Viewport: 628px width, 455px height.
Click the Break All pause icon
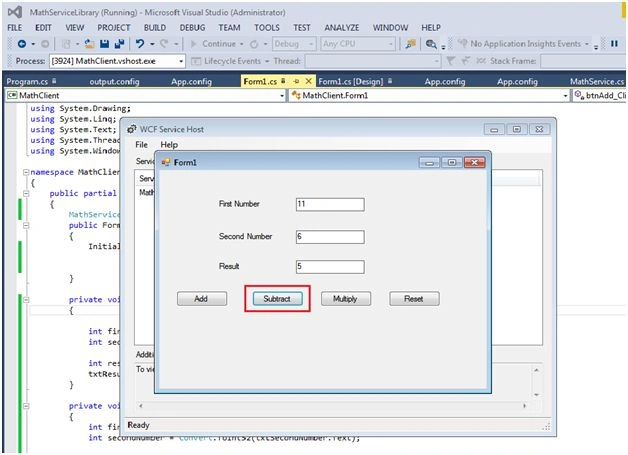(614, 44)
